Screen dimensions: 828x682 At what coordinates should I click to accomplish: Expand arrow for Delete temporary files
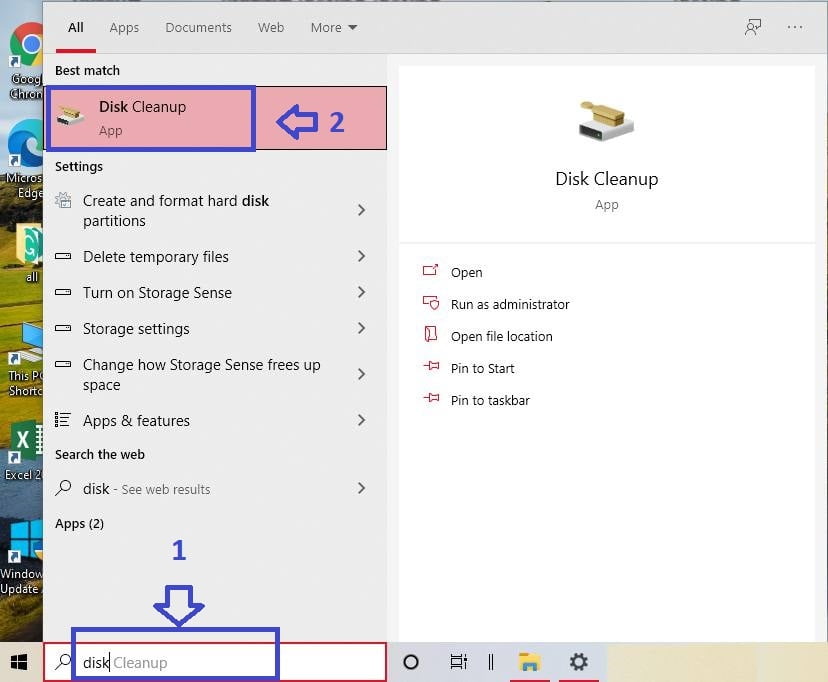click(x=361, y=257)
